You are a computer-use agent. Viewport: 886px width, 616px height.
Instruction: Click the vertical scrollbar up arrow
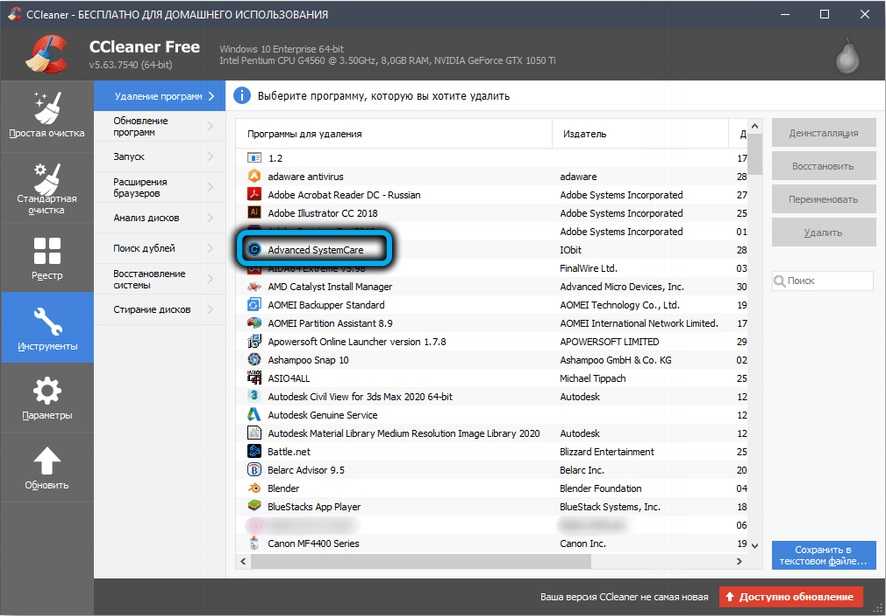(x=754, y=126)
